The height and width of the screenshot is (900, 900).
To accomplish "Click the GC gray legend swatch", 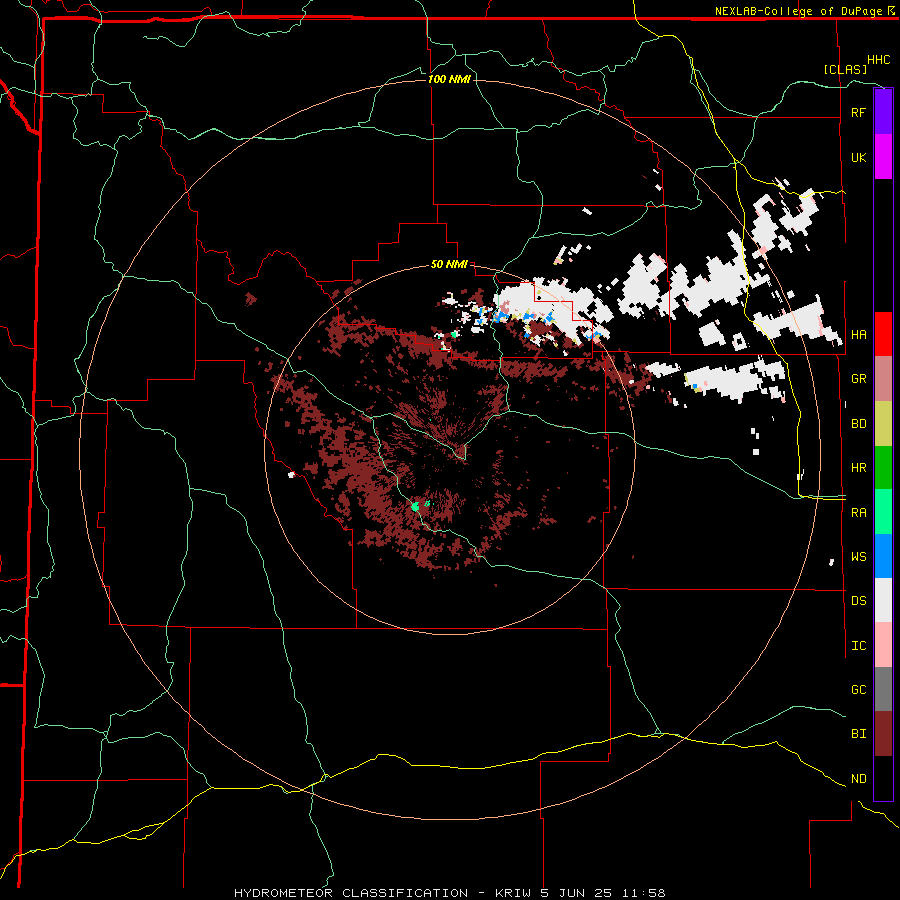I will click(883, 689).
